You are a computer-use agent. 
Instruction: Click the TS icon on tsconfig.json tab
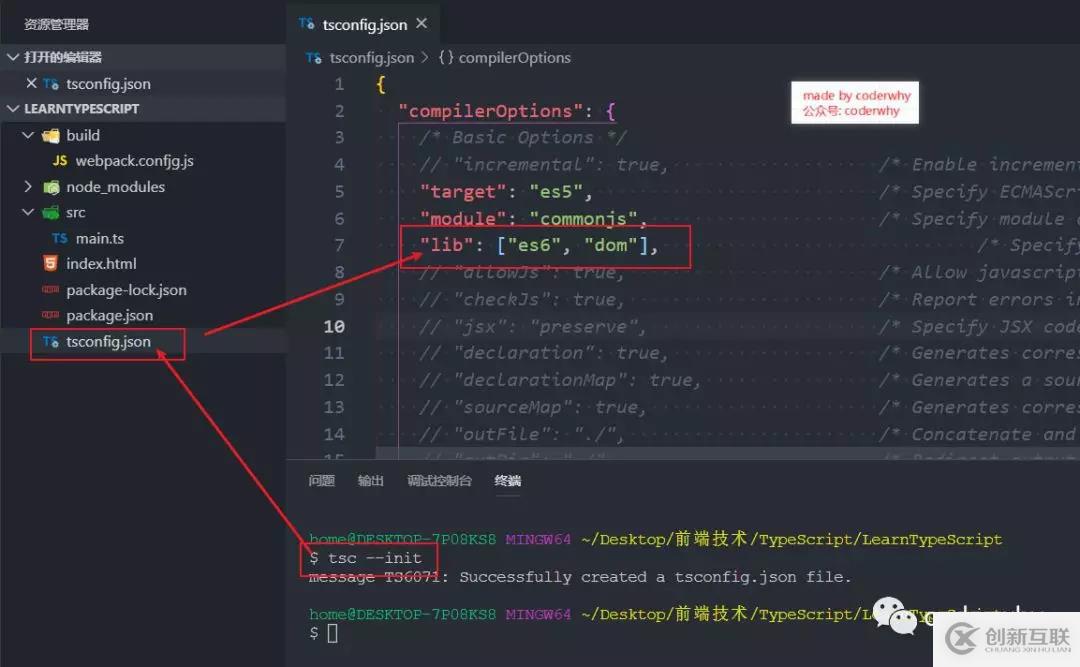307,24
